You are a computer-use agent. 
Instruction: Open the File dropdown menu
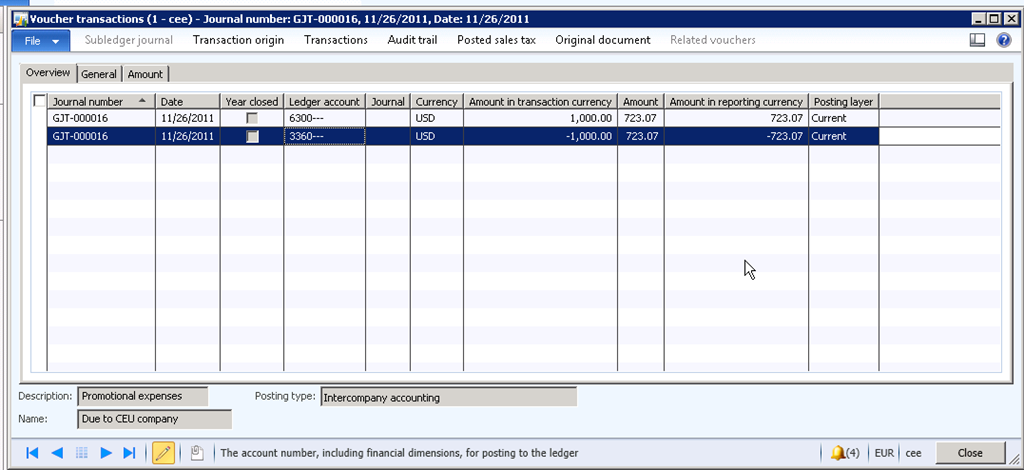[41, 40]
